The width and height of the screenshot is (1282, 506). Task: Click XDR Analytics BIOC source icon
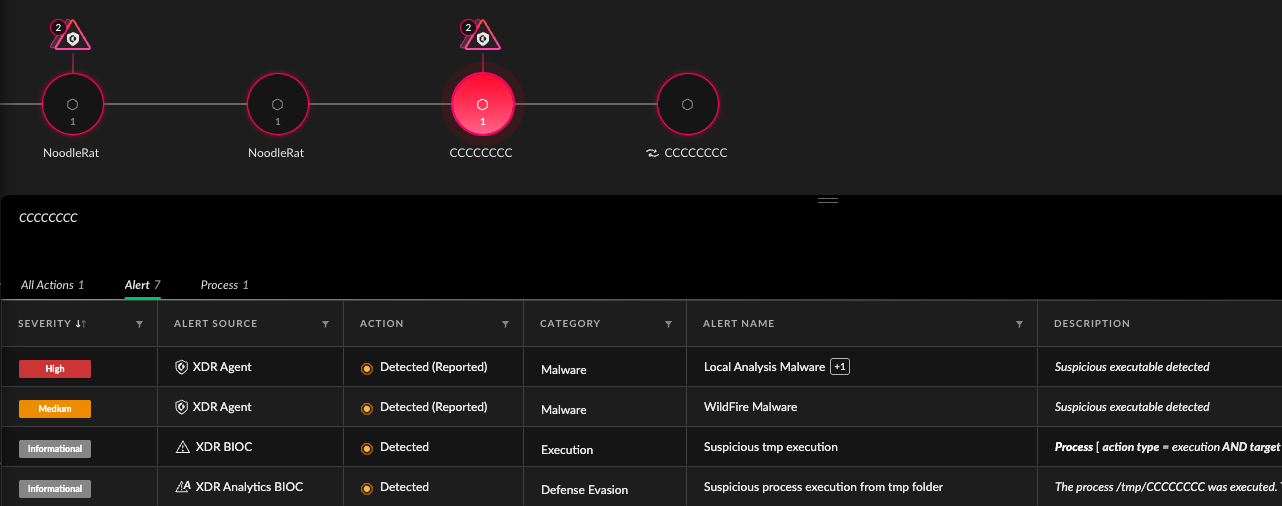click(182, 487)
